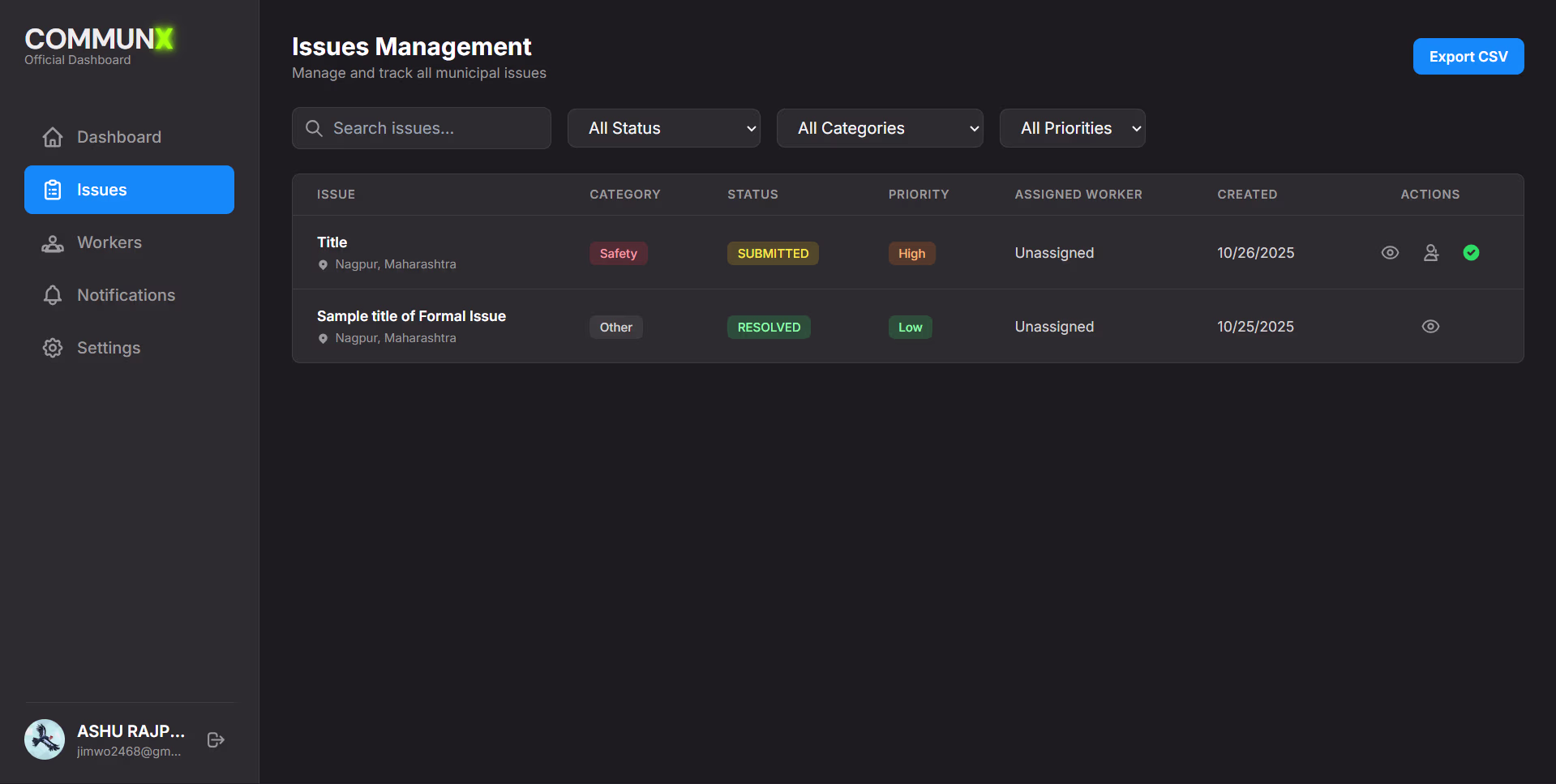The image size is (1556, 784).
Task: Assign a worker to the Title issue
Action: pos(1430,252)
